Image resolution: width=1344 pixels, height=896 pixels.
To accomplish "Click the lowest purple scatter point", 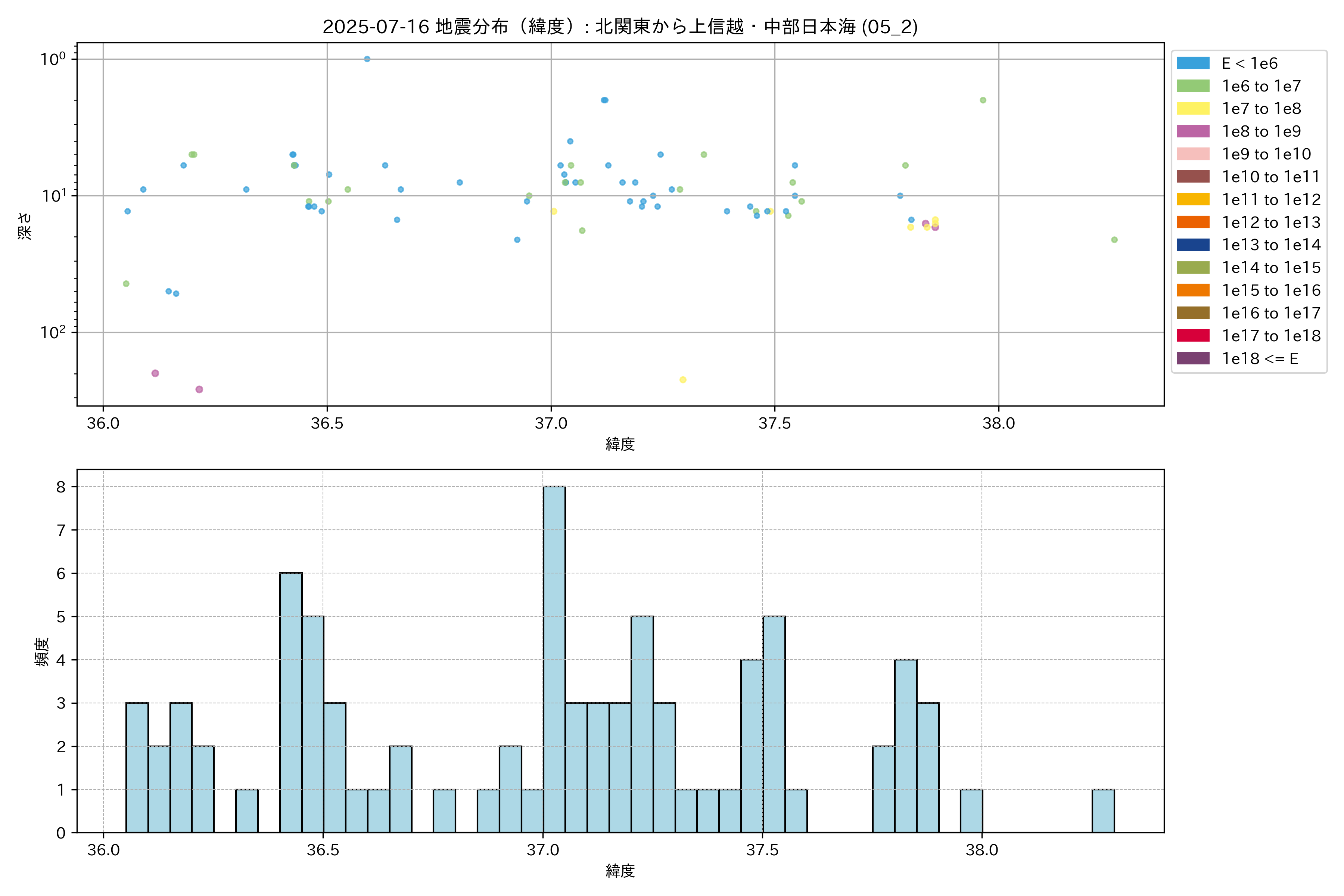I will point(199,389).
